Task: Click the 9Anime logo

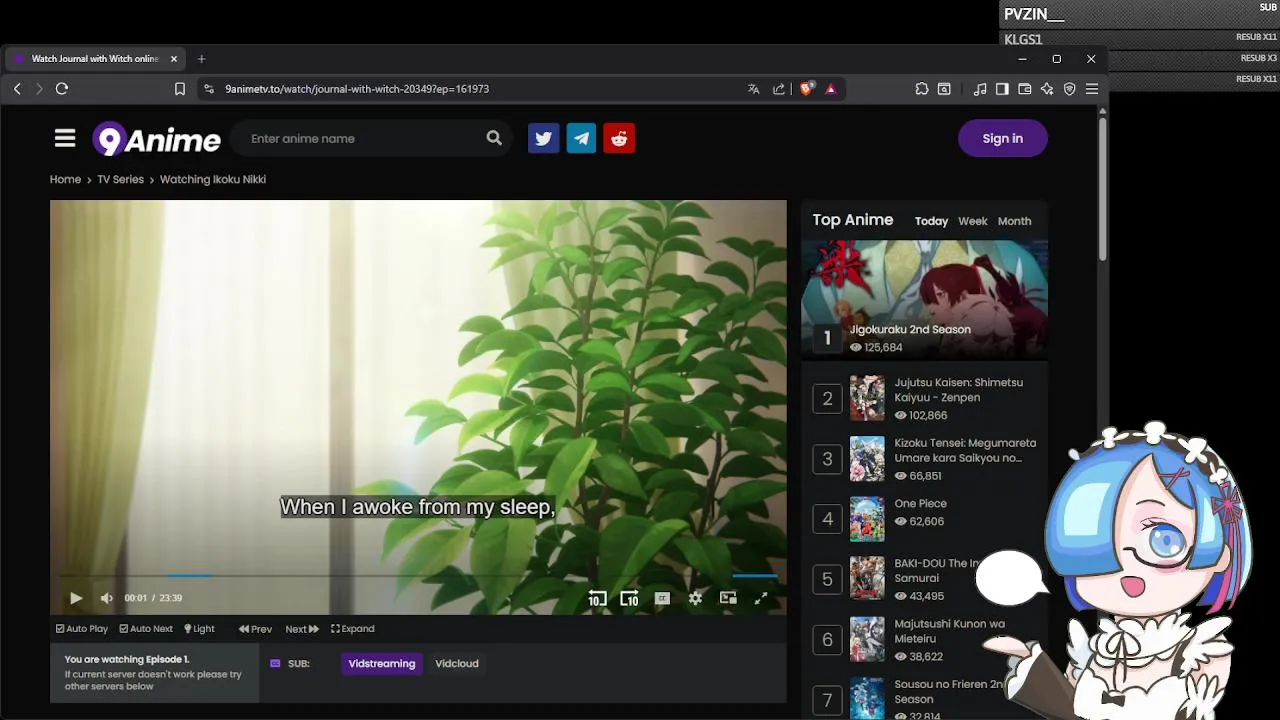Action: [157, 139]
